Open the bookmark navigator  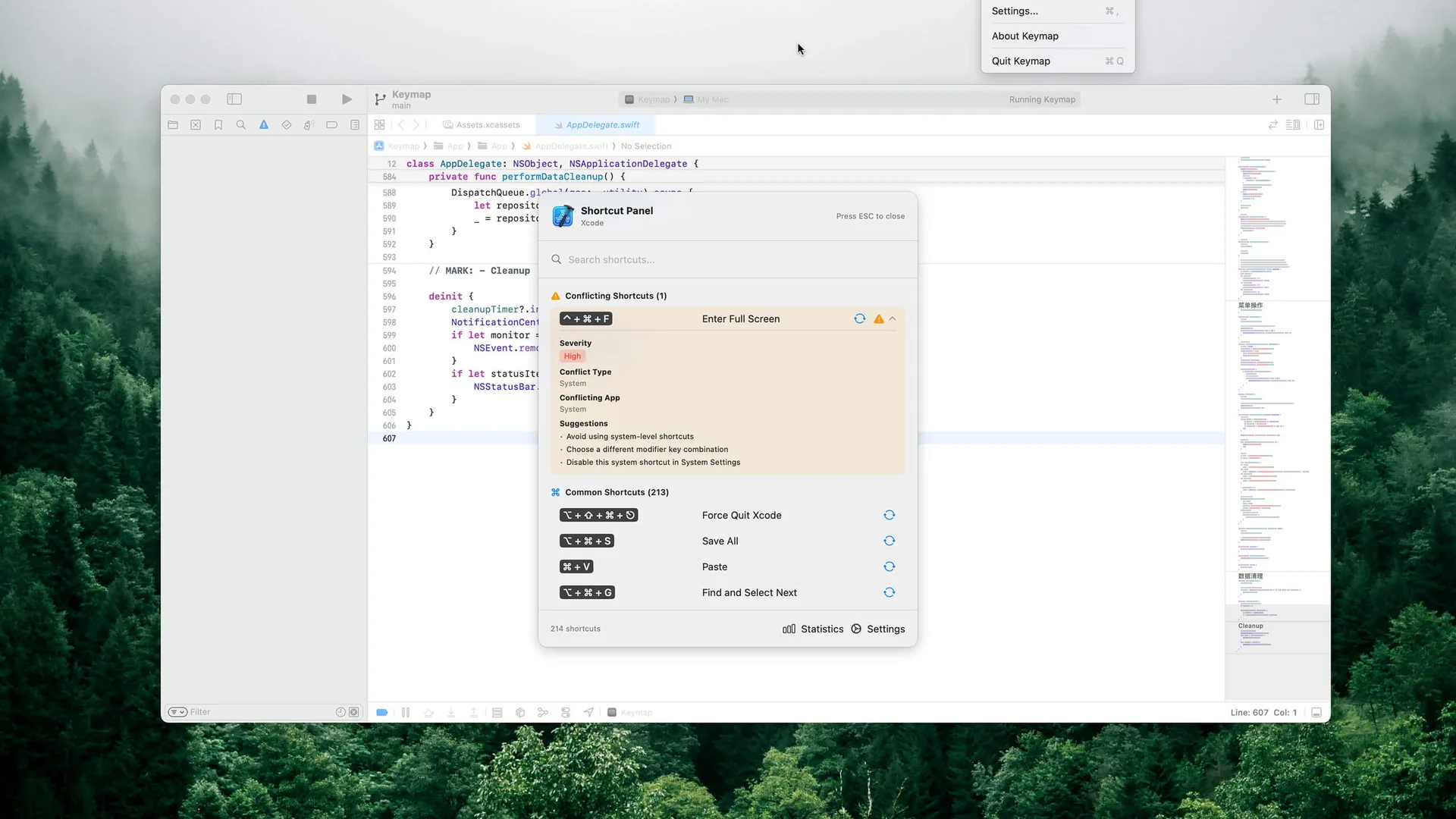pos(218,125)
